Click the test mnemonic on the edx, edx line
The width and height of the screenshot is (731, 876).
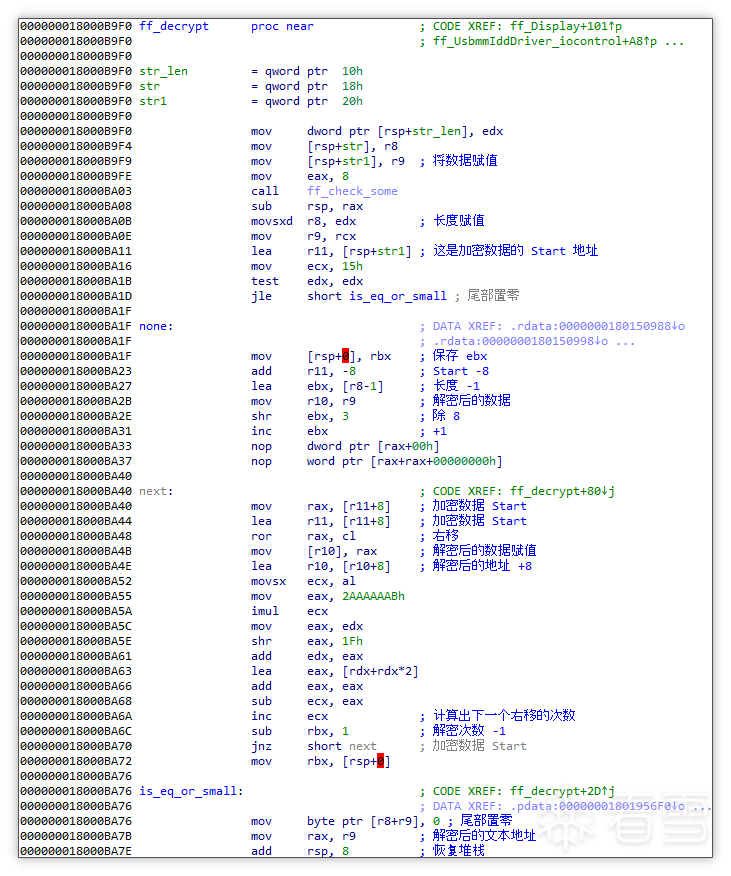[x=264, y=281]
